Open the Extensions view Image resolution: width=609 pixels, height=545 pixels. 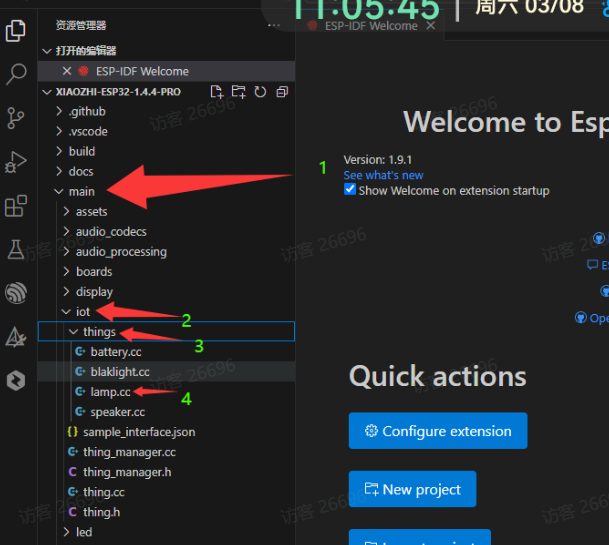(x=16, y=206)
